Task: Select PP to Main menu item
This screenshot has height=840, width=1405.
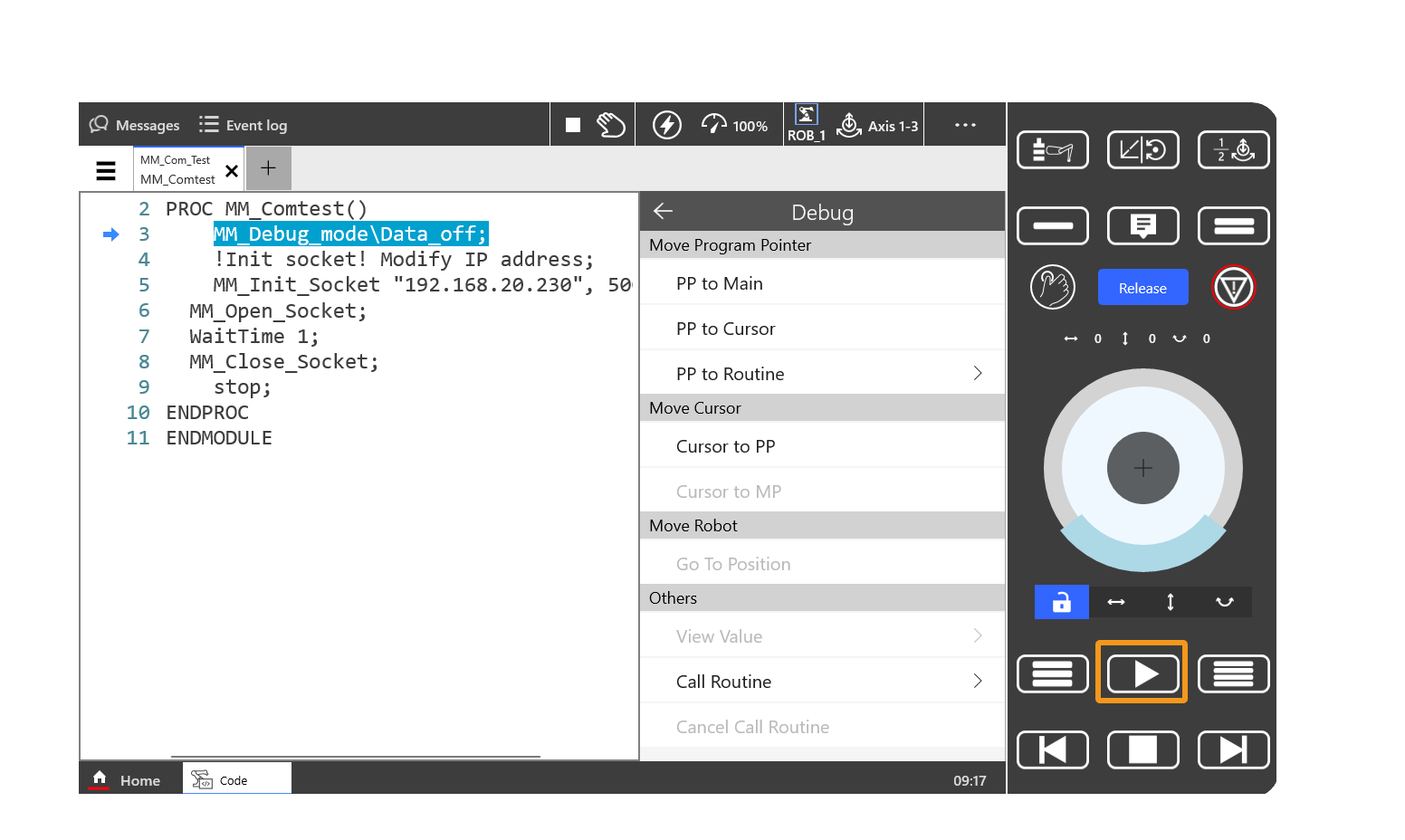Action: point(720,283)
